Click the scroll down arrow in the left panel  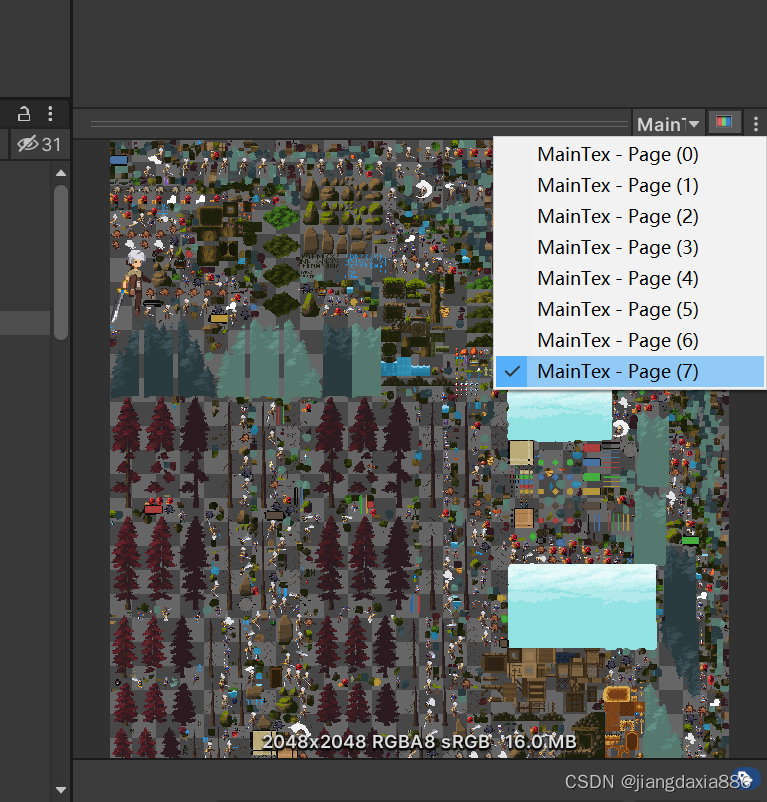click(x=61, y=790)
